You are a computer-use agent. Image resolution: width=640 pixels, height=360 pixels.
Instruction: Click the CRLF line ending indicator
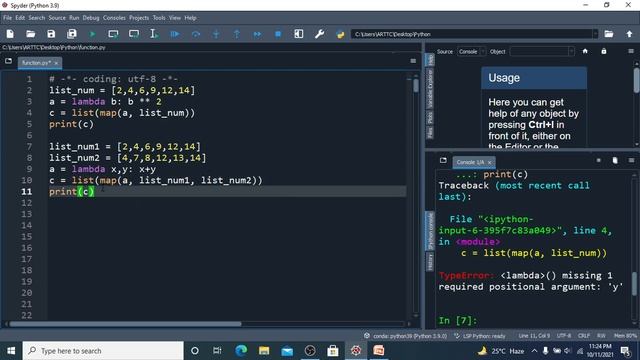tap(584, 336)
